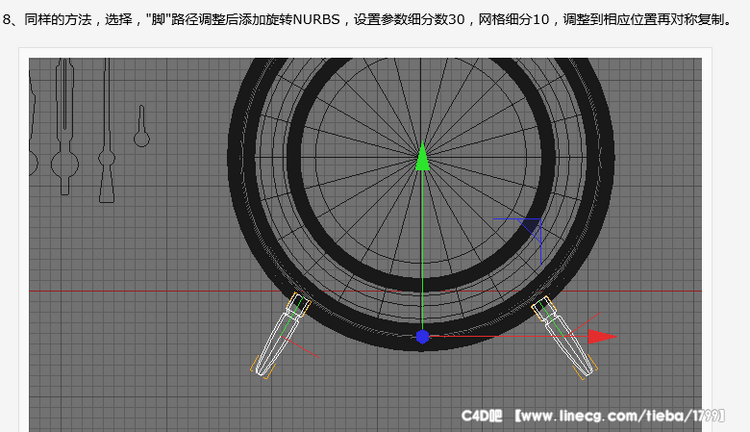Image resolution: width=750 pixels, height=432 pixels.
Task: Click the green Y-axis arrow handle
Action: pos(422,156)
